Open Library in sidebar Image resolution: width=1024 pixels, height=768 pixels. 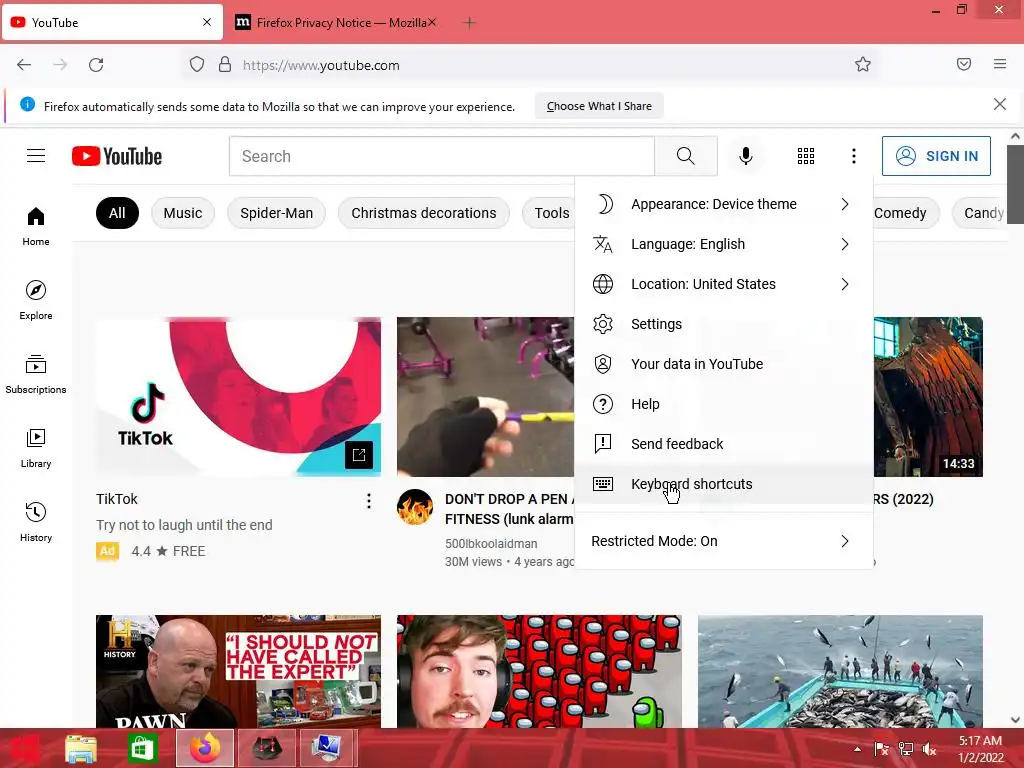pos(36,448)
